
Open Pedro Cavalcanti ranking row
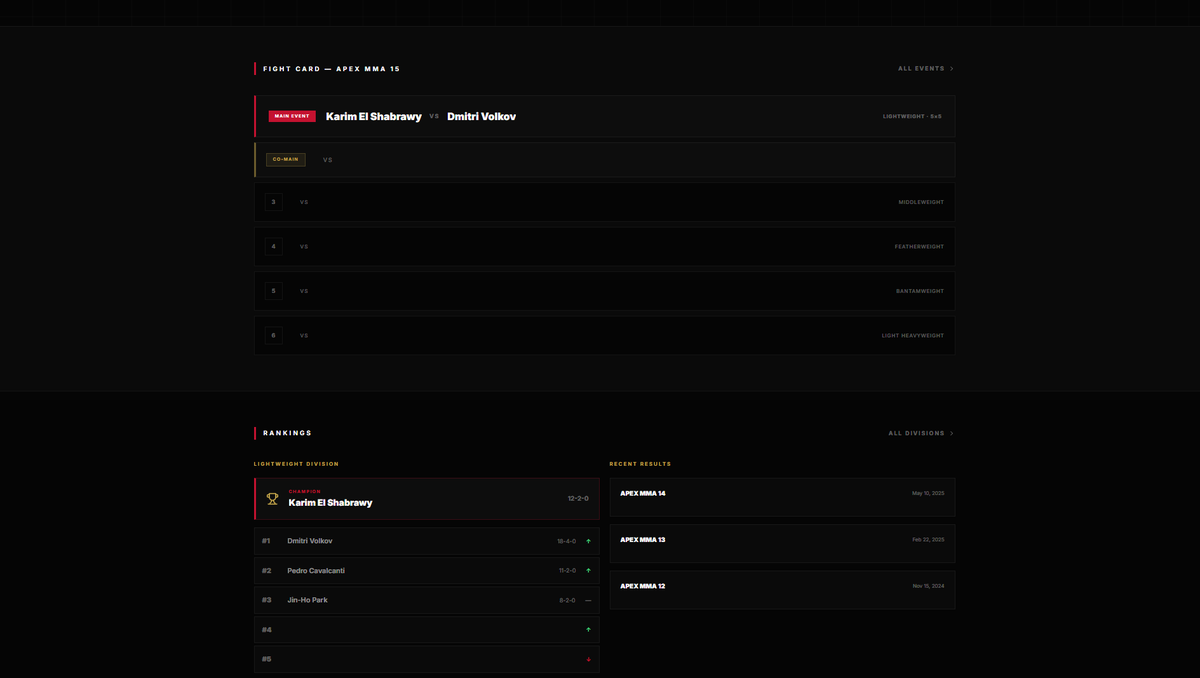coord(427,571)
